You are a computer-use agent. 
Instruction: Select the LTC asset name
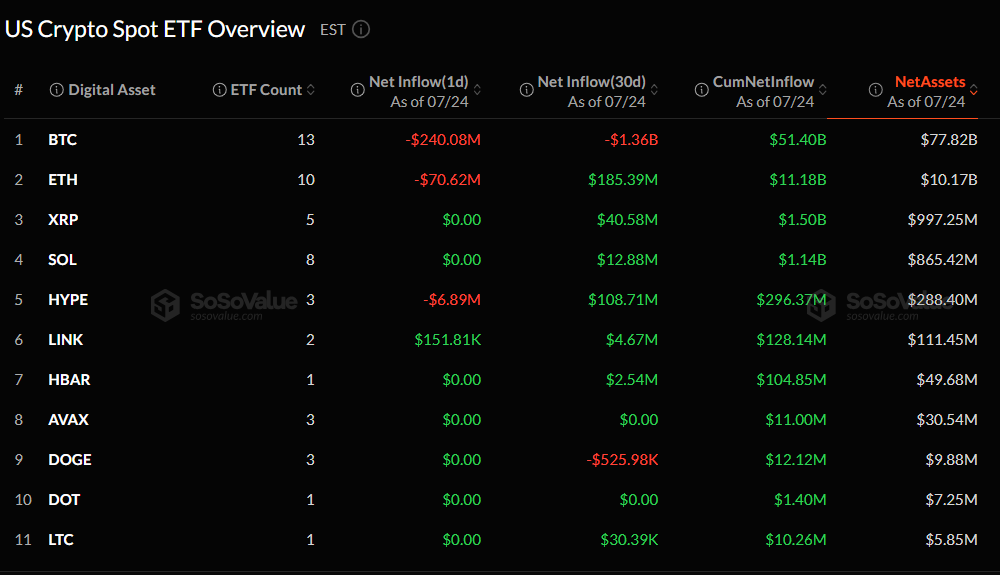pyautogui.click(x=61, y=540)
